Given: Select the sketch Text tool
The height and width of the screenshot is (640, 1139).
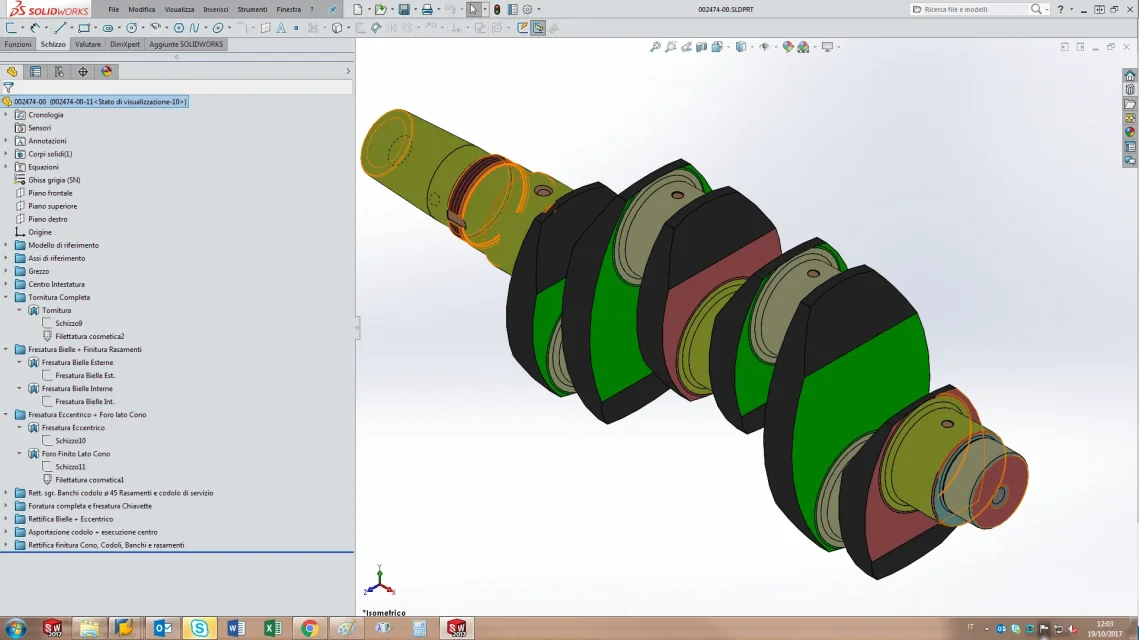Looking at the screenshot, I should click(281, 28).
